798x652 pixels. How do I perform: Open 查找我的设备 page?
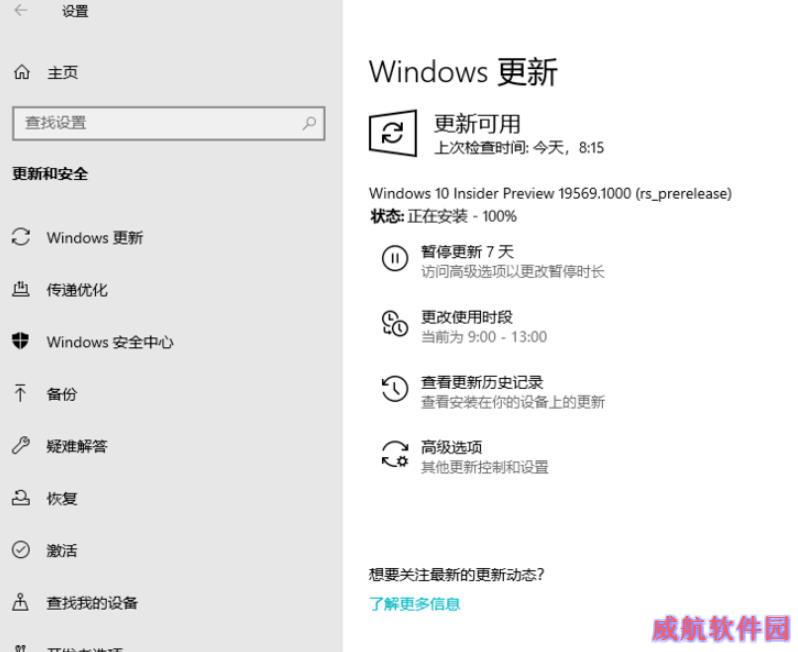pos(92,603)
